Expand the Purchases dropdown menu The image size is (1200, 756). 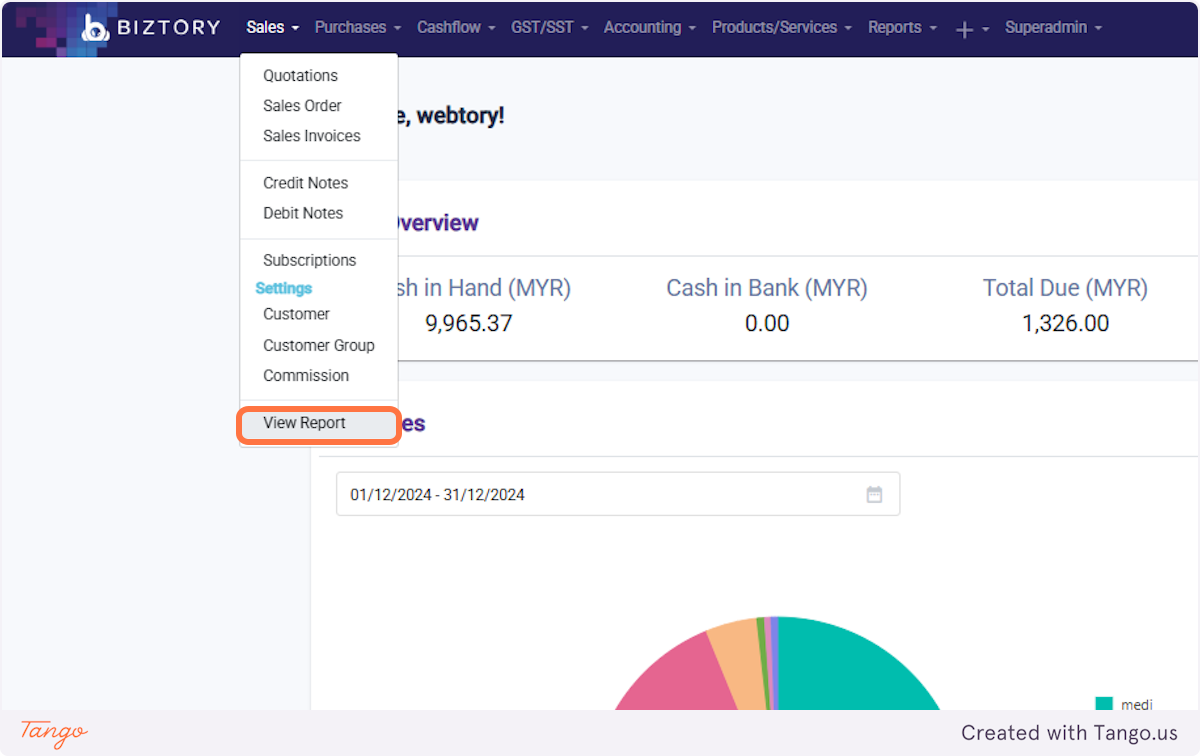pyautogui.click(x=358, y=27)
